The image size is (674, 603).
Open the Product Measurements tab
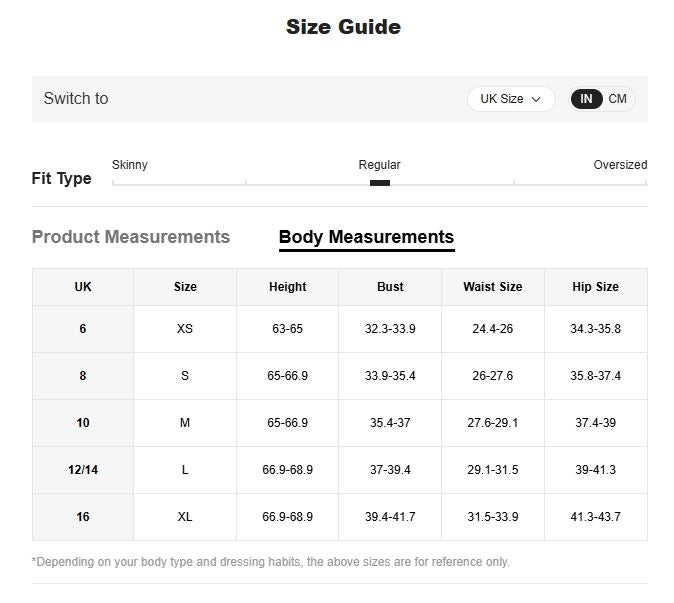[131, 237]
